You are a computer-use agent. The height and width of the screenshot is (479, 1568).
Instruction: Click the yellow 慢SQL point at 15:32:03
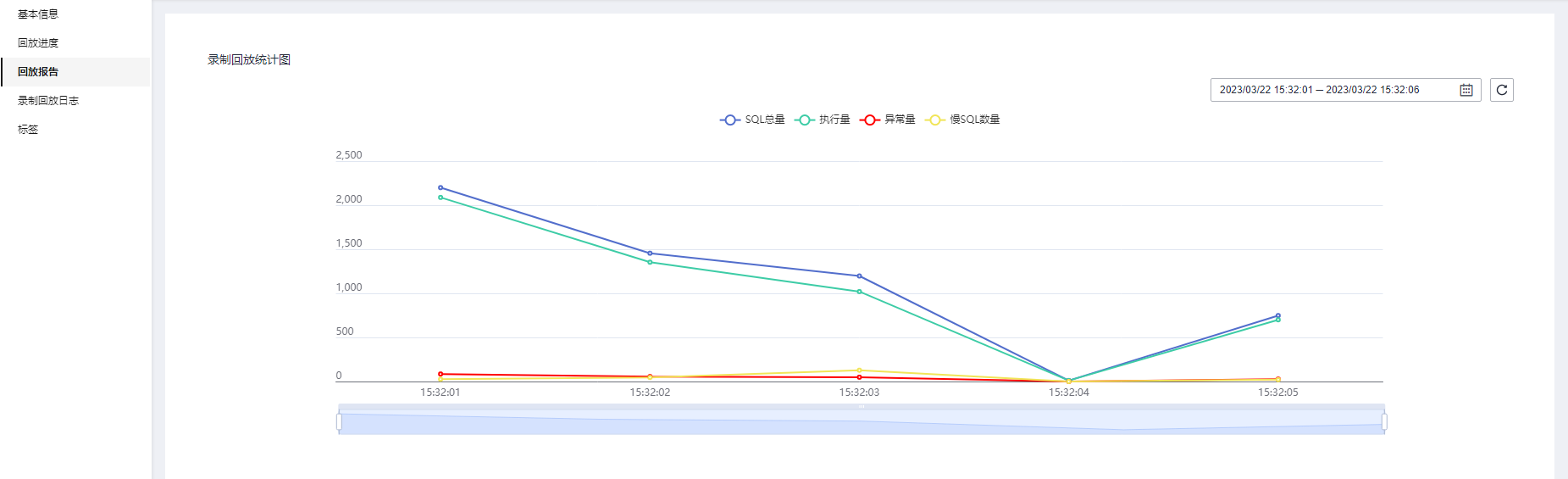click(x=859, y=370)
